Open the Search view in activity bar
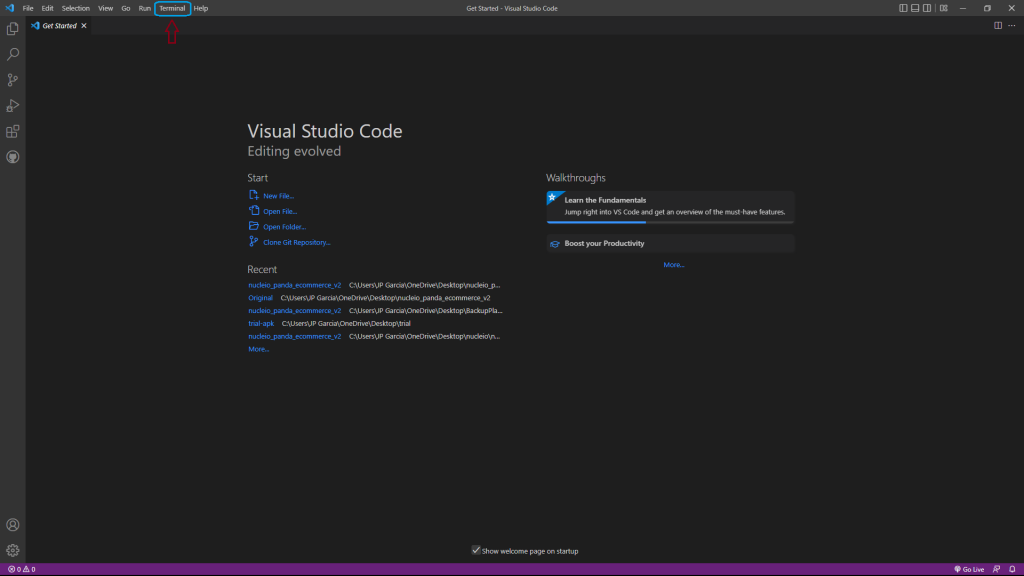 [x=12, y=54]
